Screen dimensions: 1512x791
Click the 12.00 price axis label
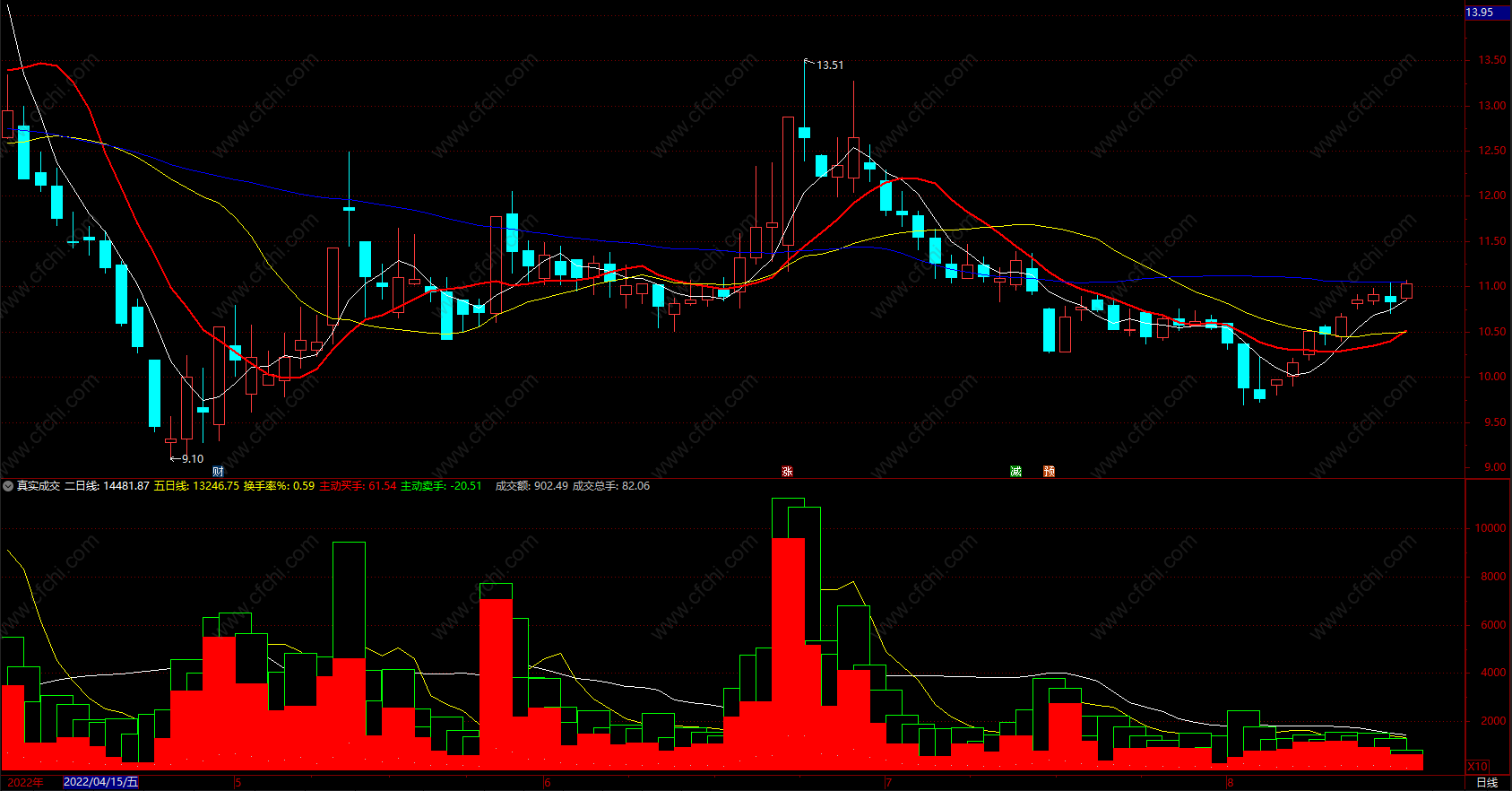(x=1491, y=196)
